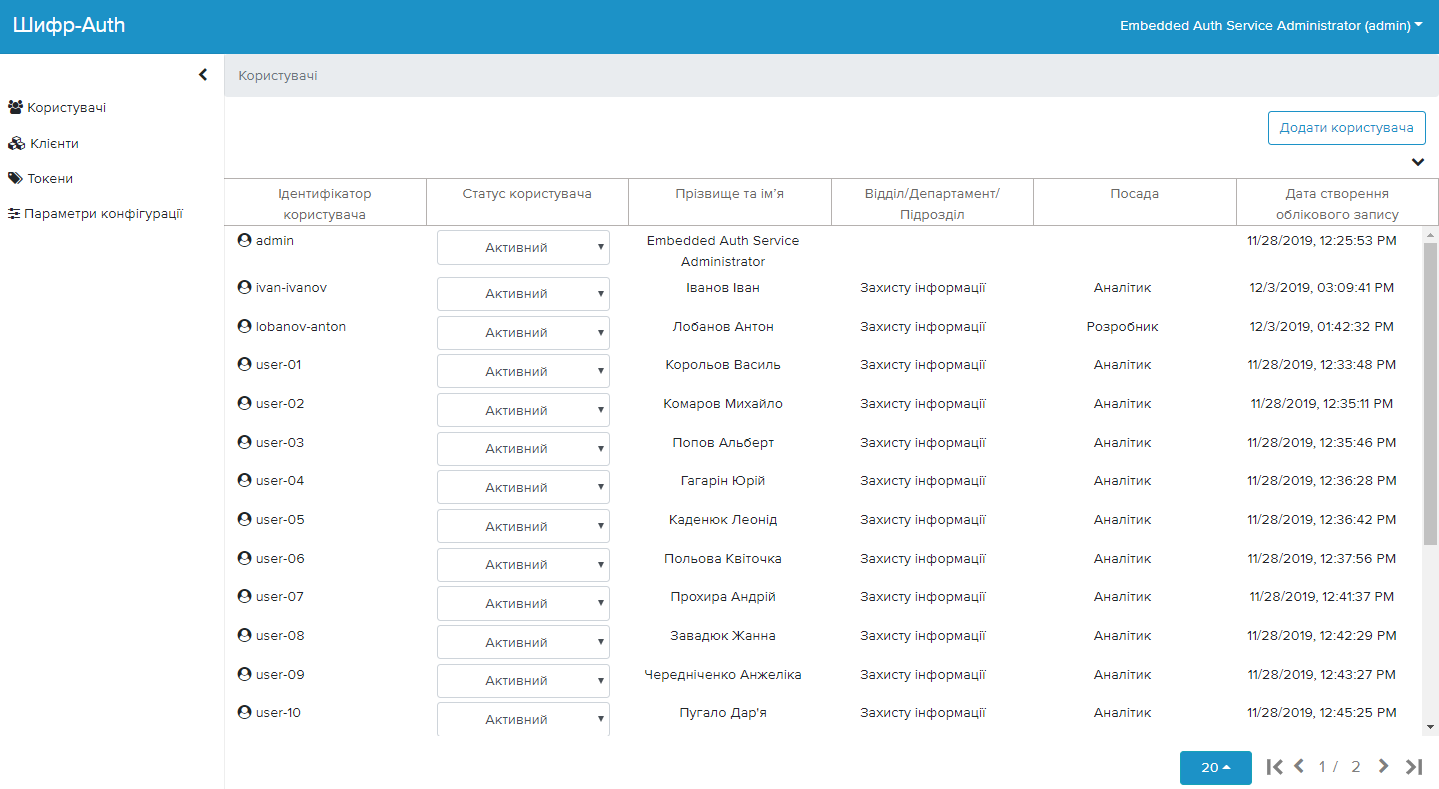The image size is (1439, 789).
Task: Sort by Дата створення облікового запису header
Action: pos(1337,203)
